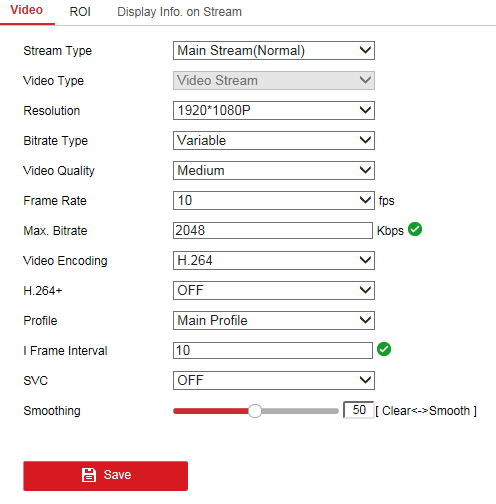Open the Profile dropdown showing Main Profile
Image resolution: width=496 pixels, height=504 pixels.
click(x=274, y=321)
